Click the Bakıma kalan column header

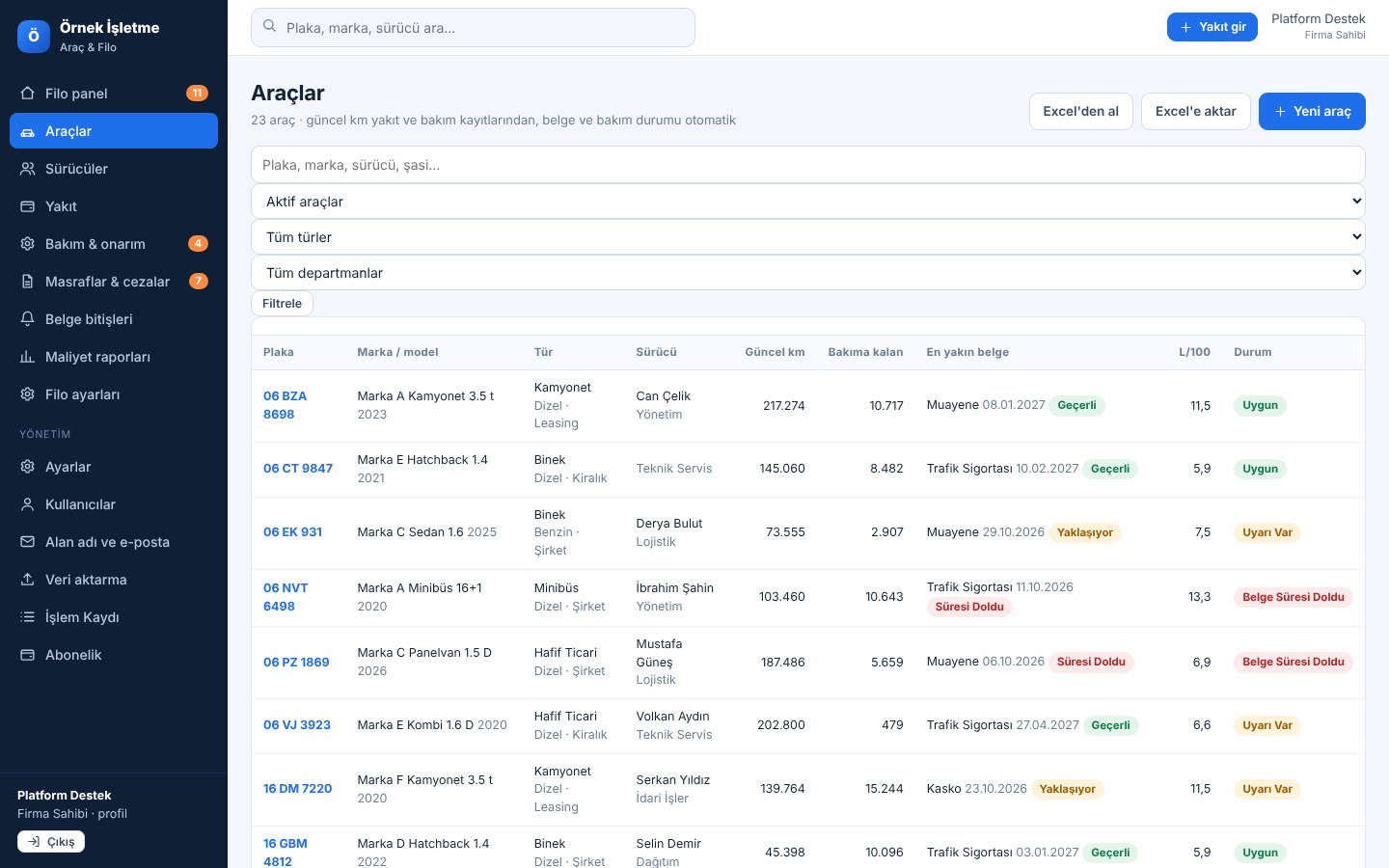(x=866, y=352)
